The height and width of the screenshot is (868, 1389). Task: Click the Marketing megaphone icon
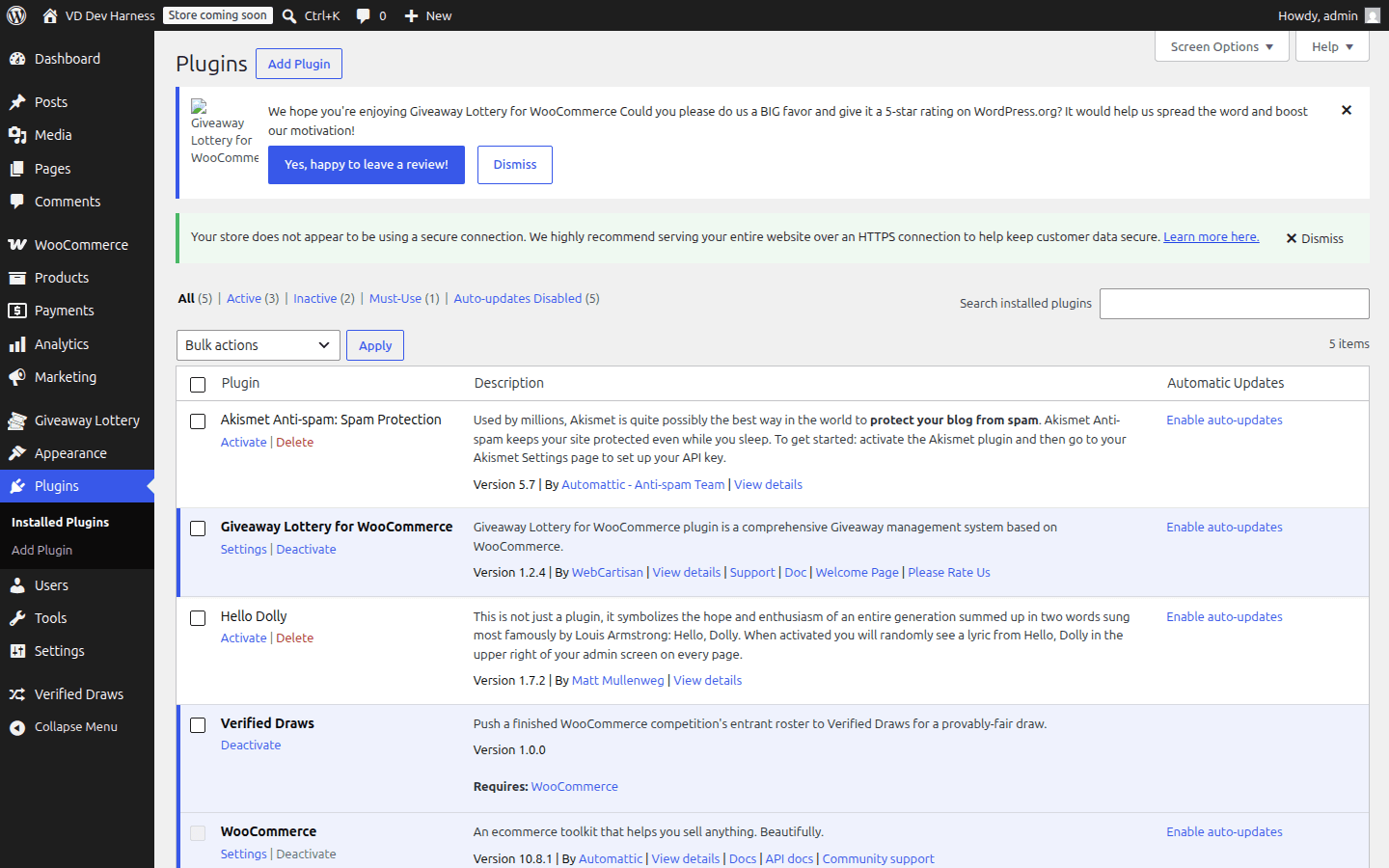(17, 377)
